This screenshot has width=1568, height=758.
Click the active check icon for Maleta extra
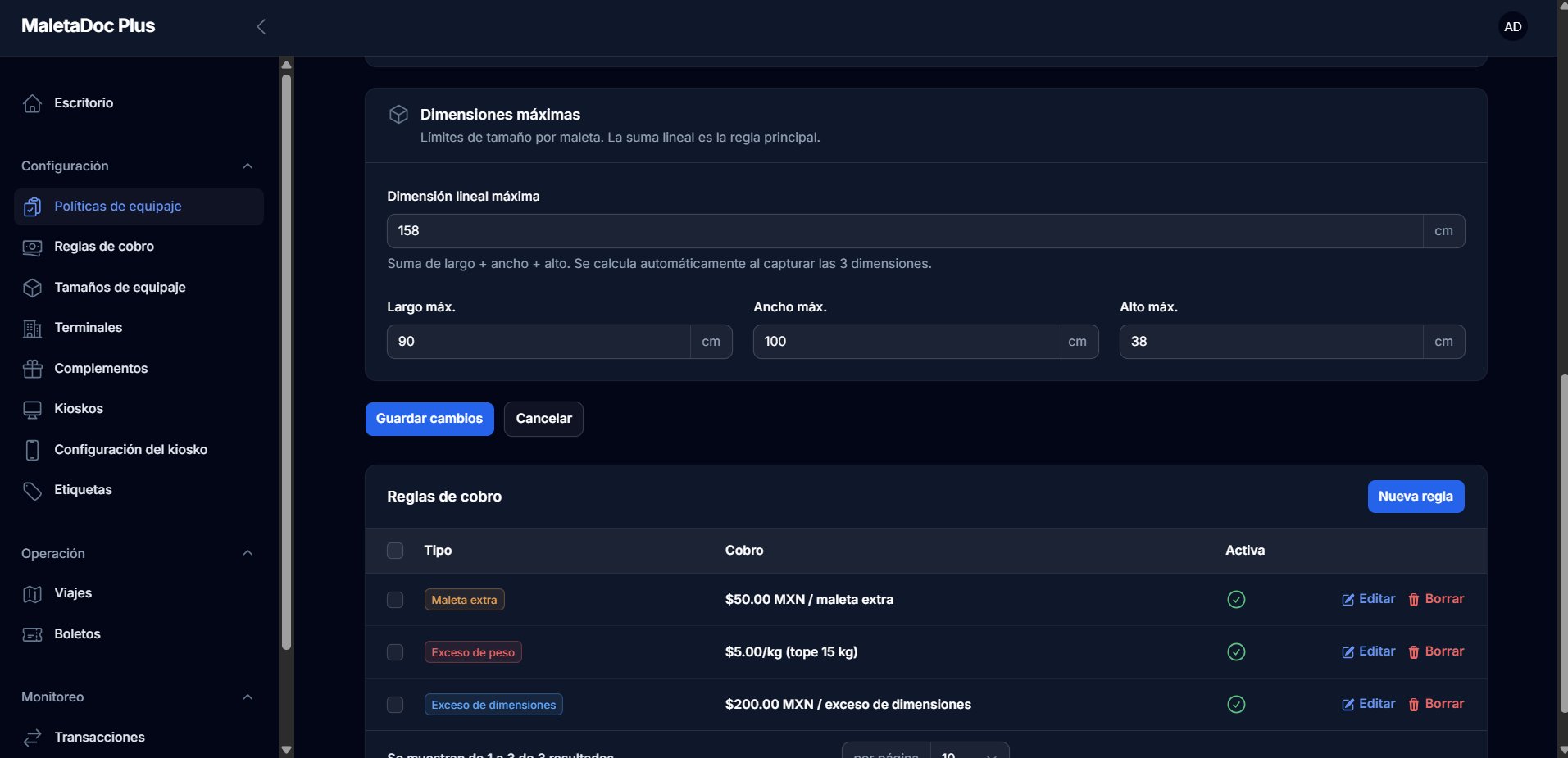click(x=1236, y=600)
